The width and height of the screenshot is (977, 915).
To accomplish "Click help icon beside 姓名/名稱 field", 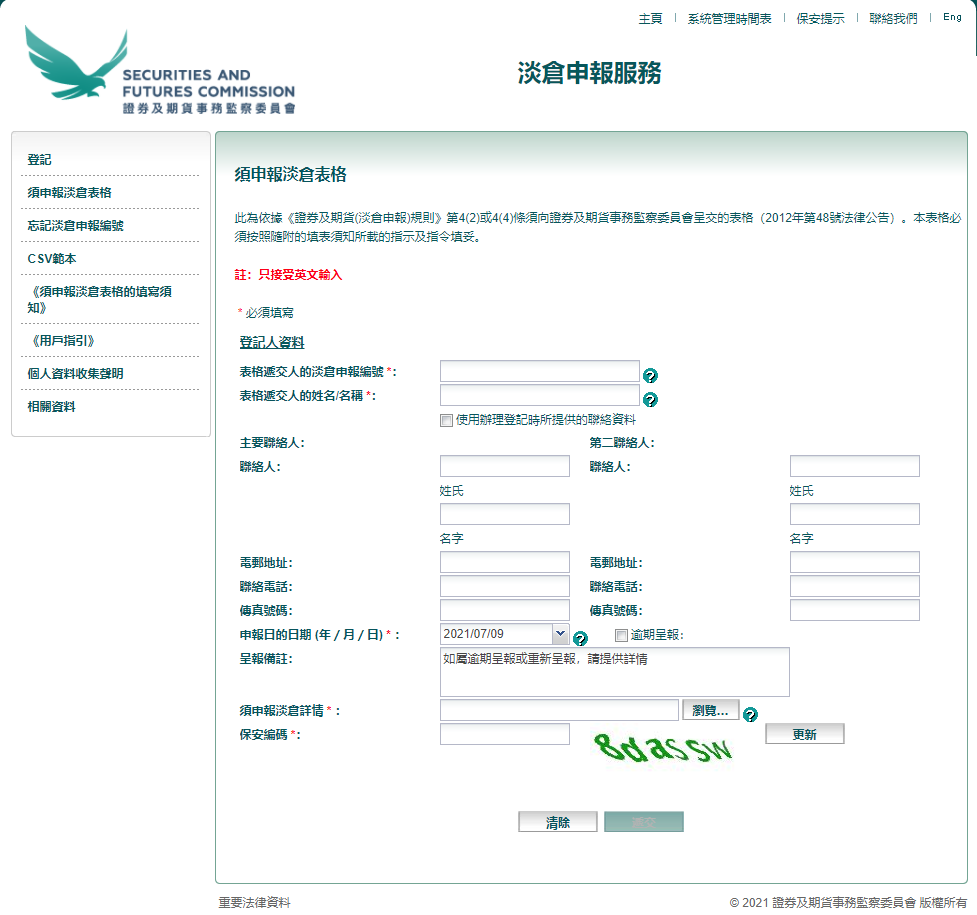I will click(x=650, y=400).
